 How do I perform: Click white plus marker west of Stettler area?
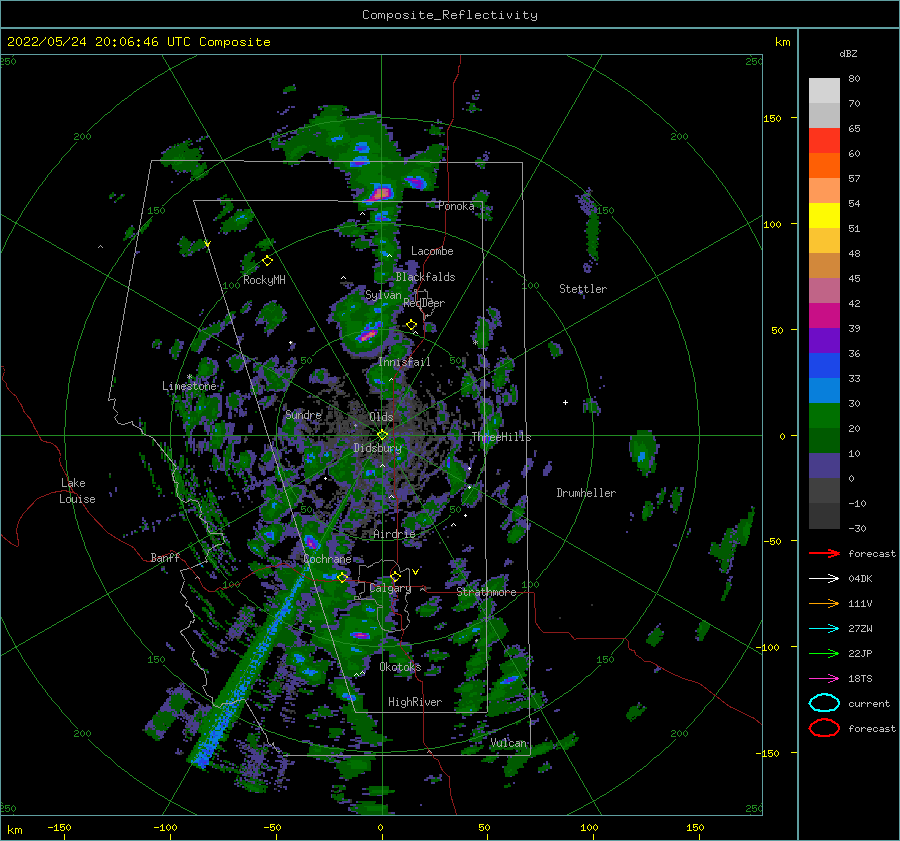(565, 402)
